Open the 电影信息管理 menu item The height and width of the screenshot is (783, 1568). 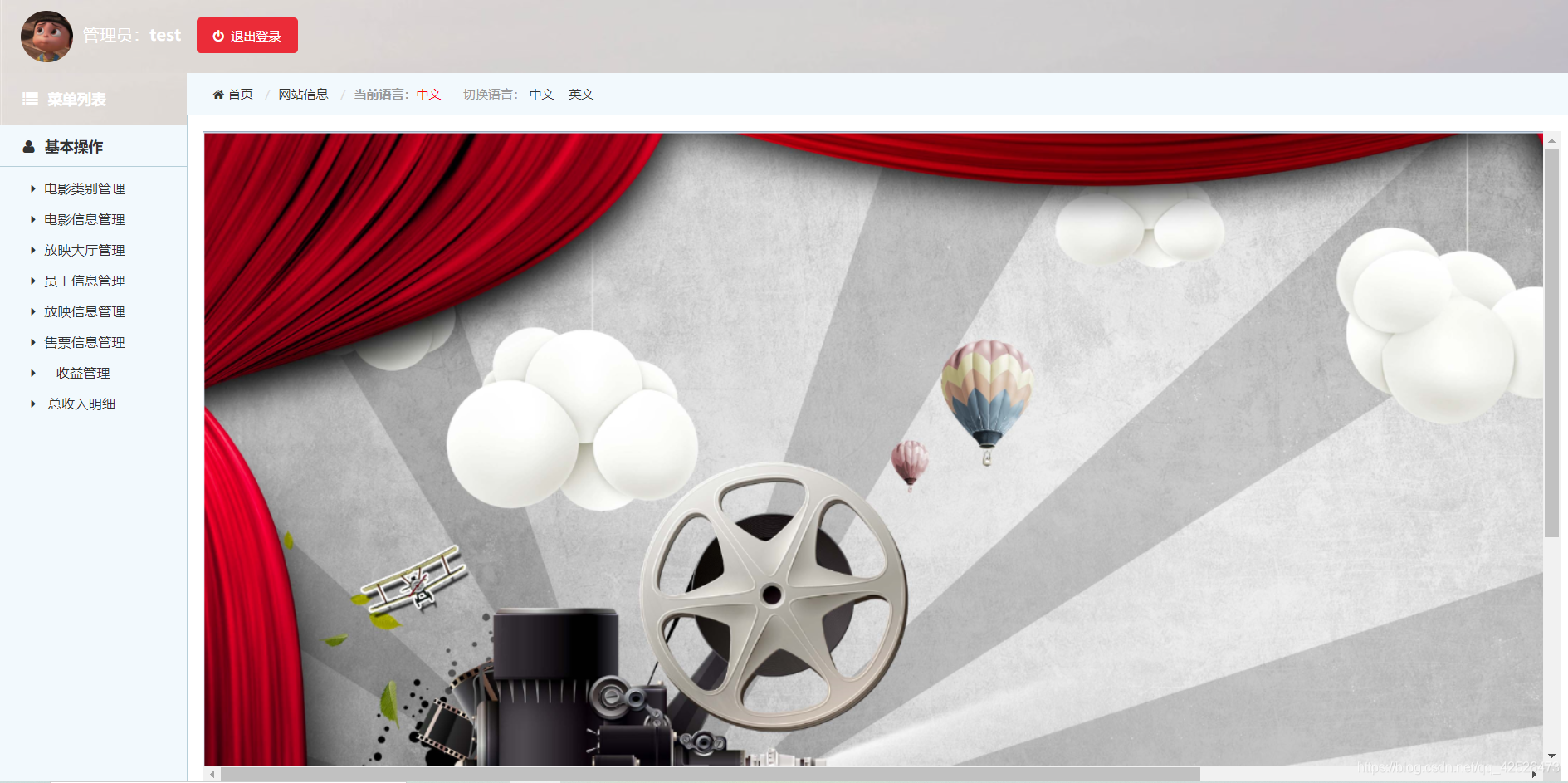(85, 220)
